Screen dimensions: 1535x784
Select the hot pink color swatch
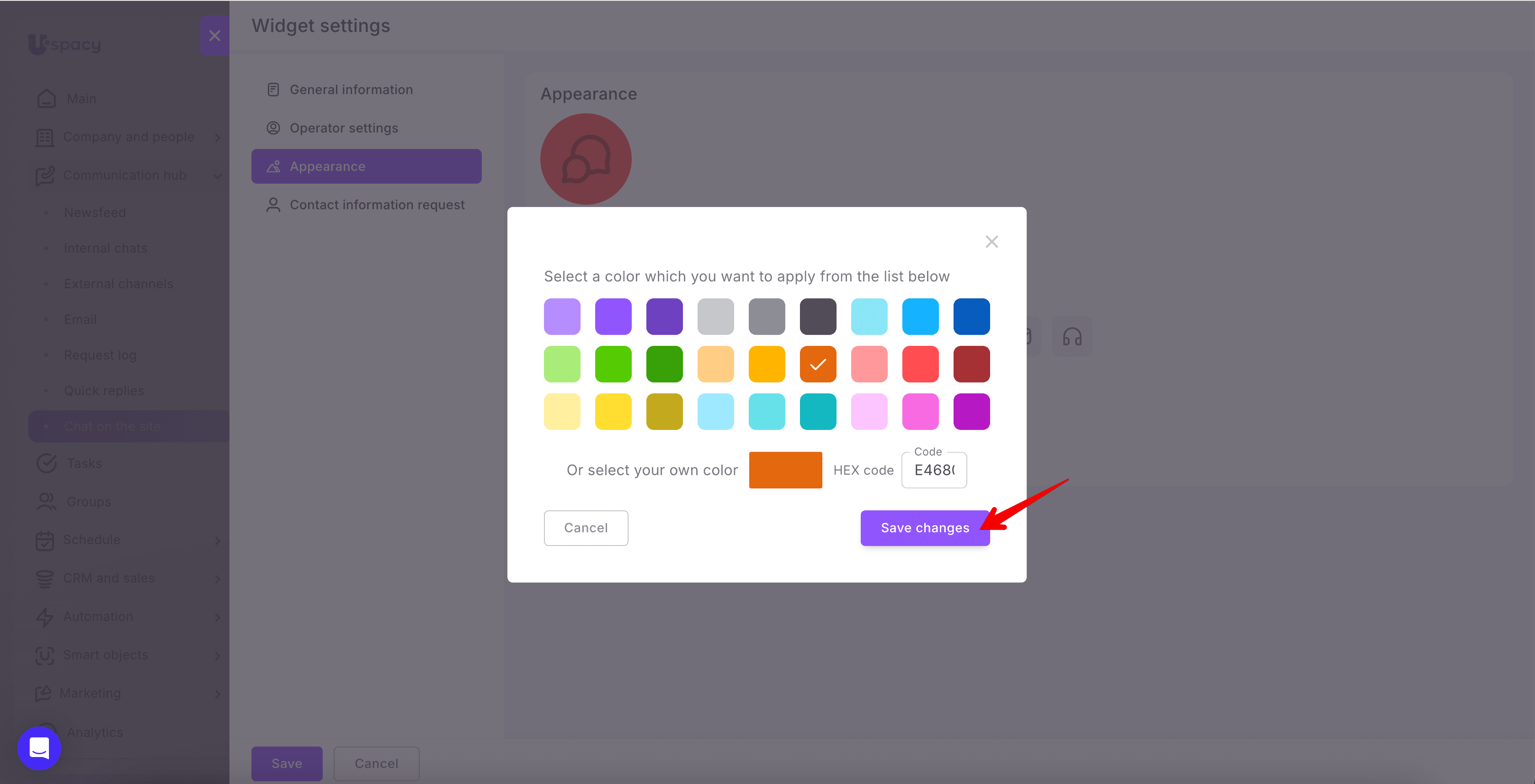click(921, 412)
